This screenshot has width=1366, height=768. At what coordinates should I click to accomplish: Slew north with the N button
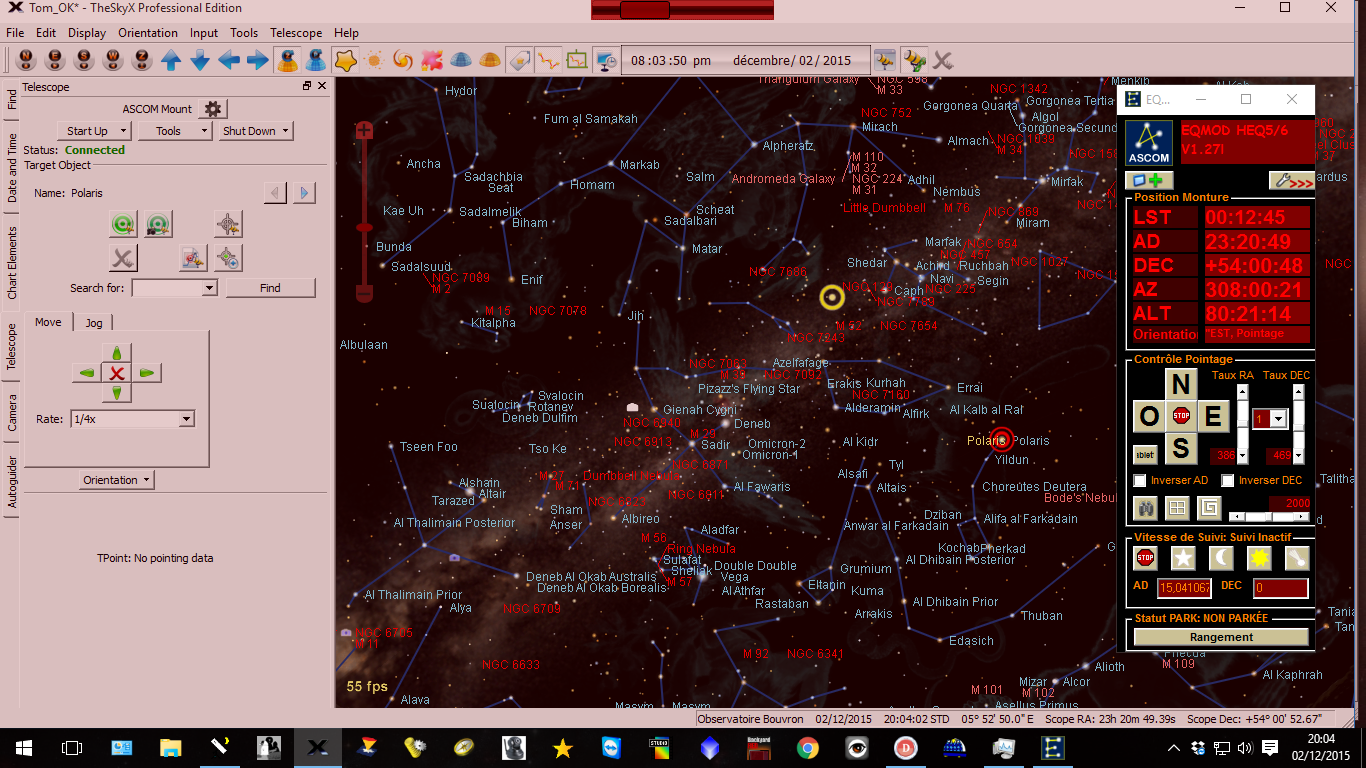pyautogui.click(x=1181, y=384)
